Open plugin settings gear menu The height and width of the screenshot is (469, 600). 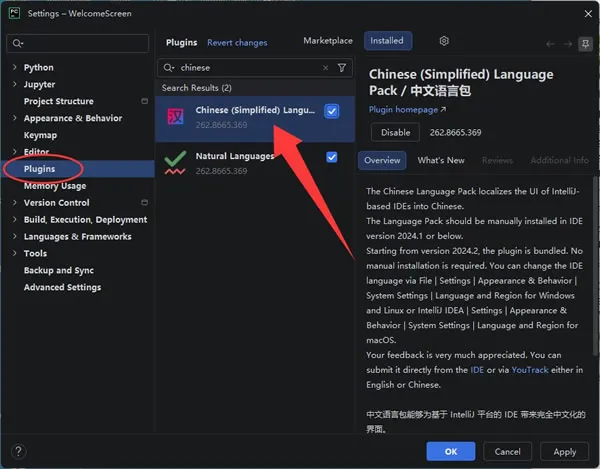444,41
